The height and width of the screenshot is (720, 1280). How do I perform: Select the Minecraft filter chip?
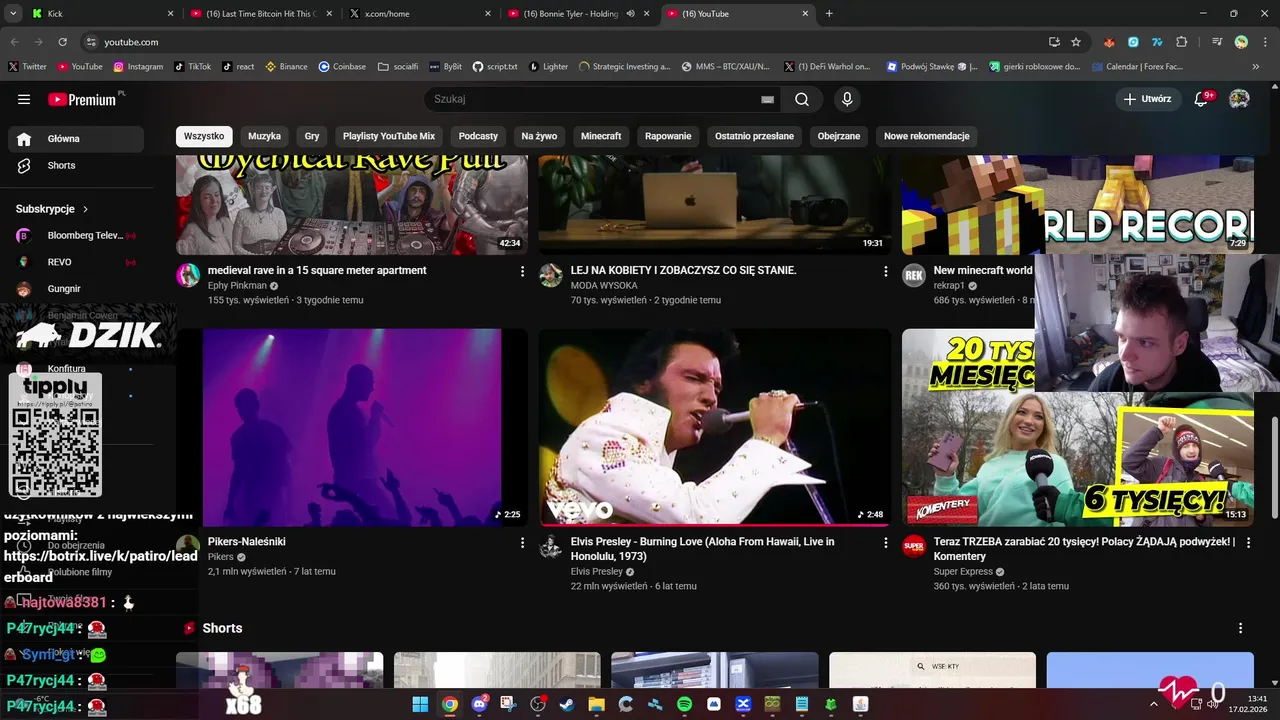[x=601, y=136]
